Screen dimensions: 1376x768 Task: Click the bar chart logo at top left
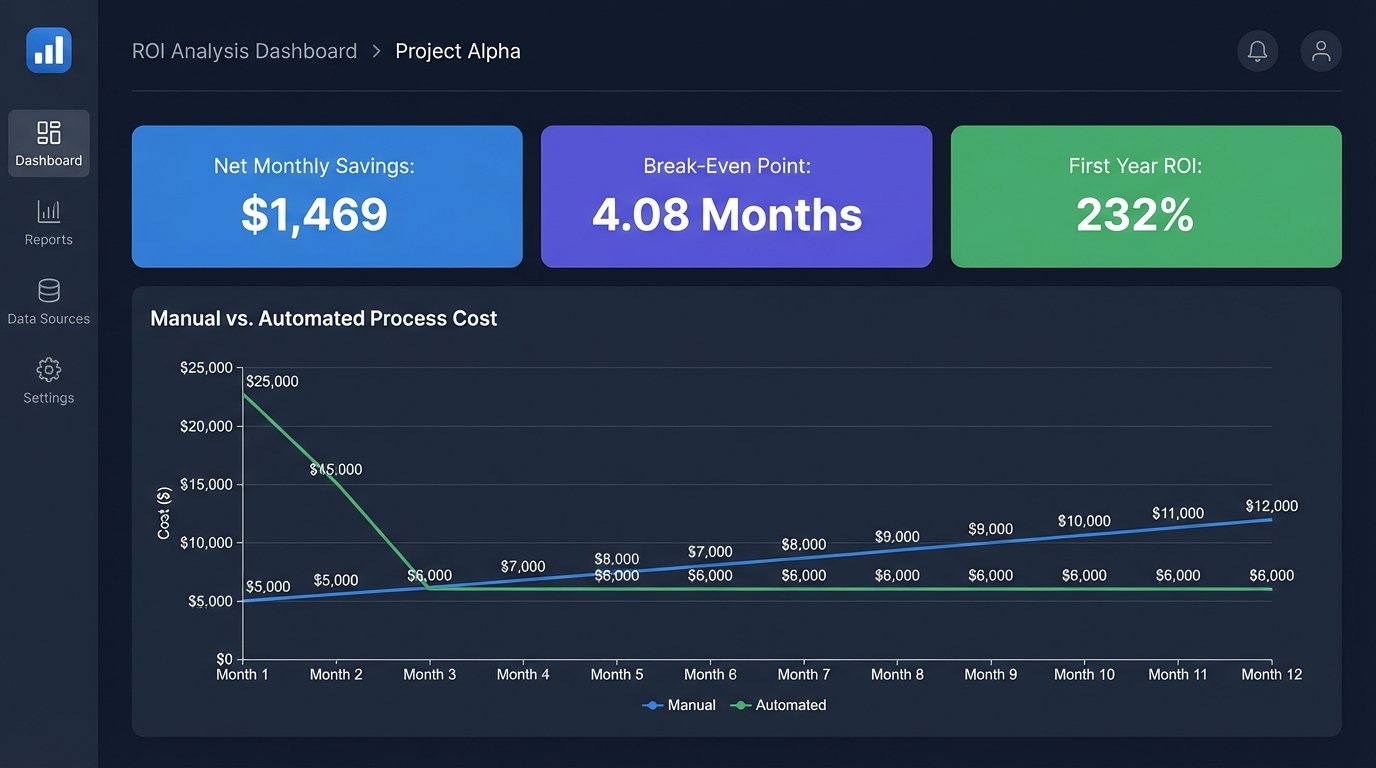click(x=48, y=49)
